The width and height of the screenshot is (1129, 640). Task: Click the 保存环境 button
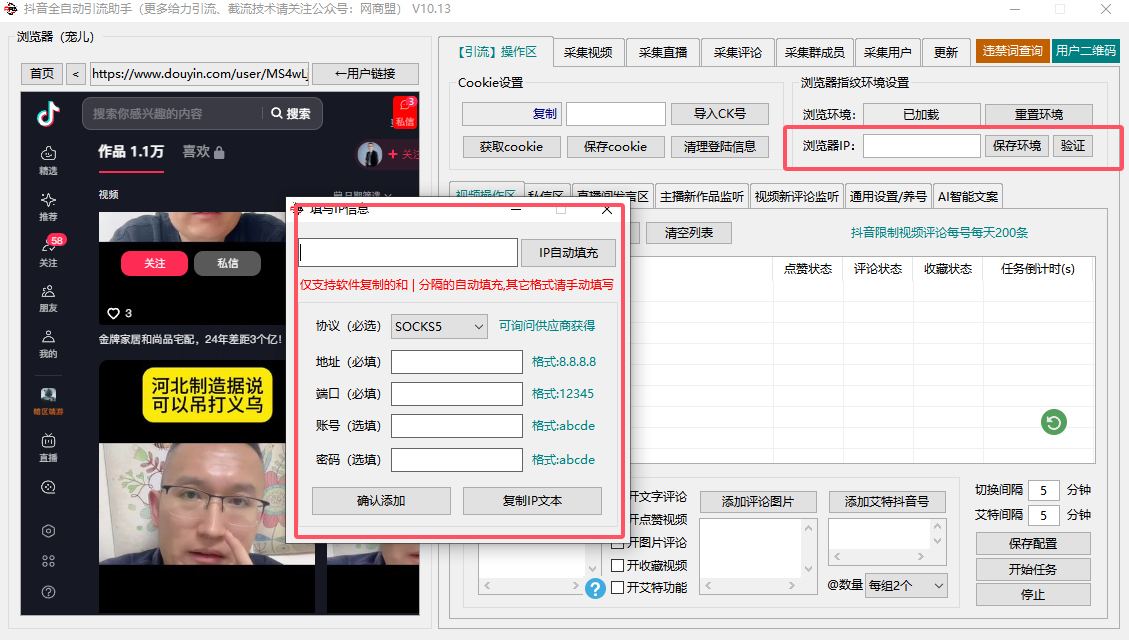(x=1017, y=146)
